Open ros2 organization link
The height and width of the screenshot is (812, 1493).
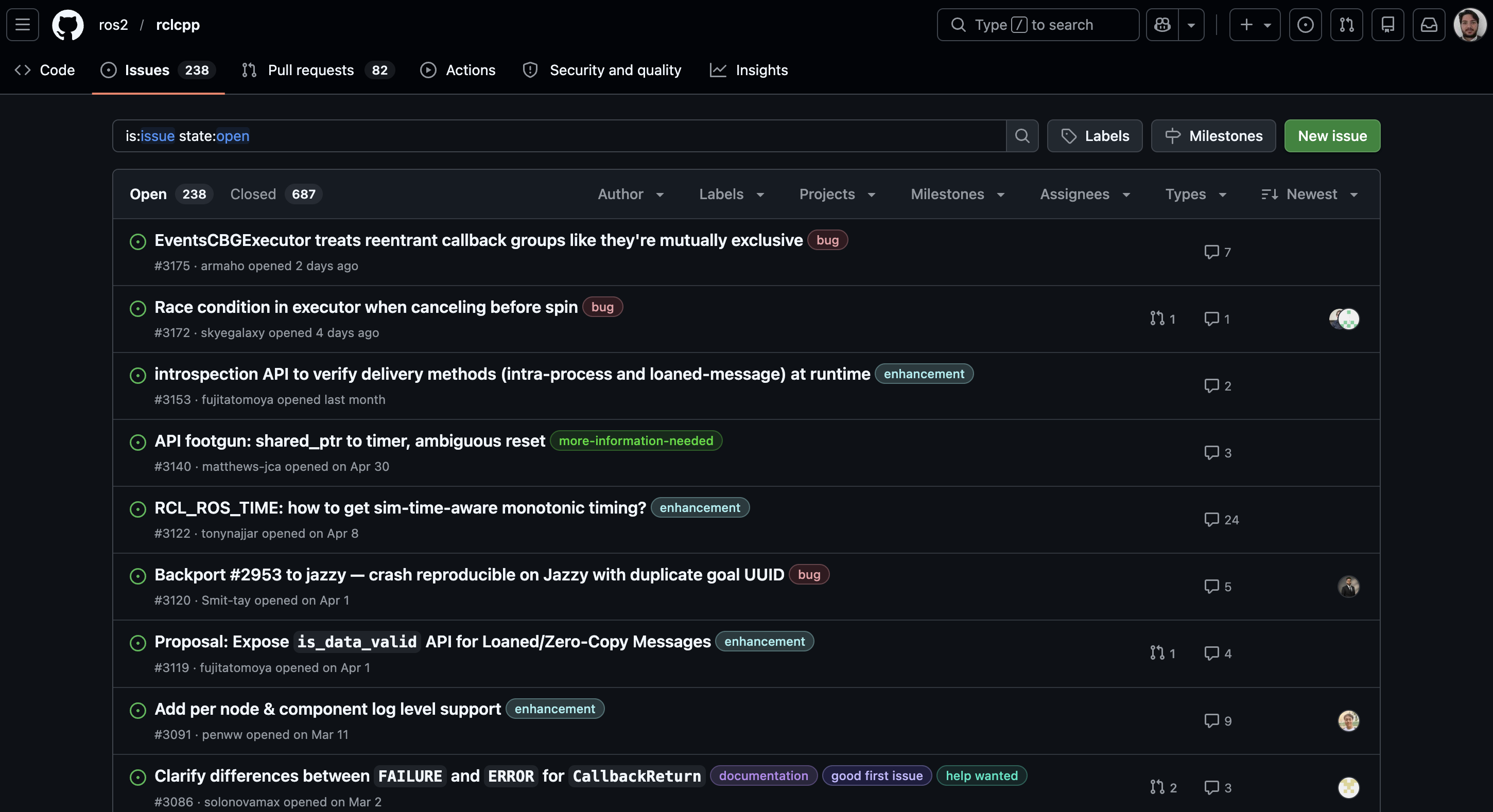(113, 24)
